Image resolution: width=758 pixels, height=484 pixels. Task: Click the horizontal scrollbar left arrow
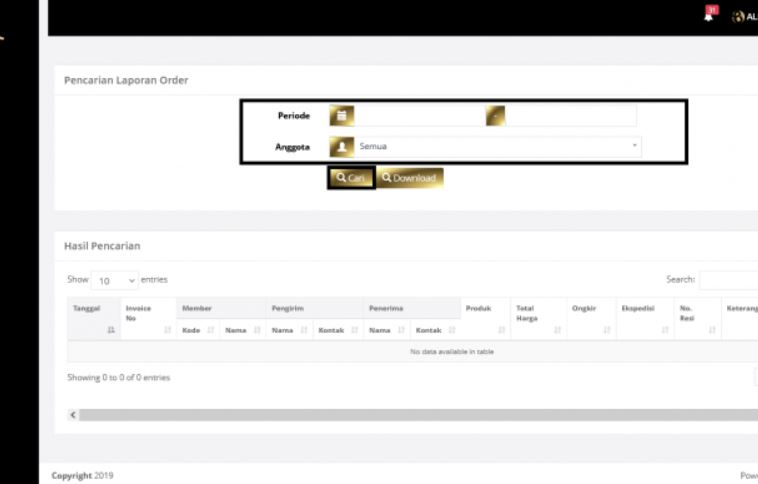tap(73, 414)
